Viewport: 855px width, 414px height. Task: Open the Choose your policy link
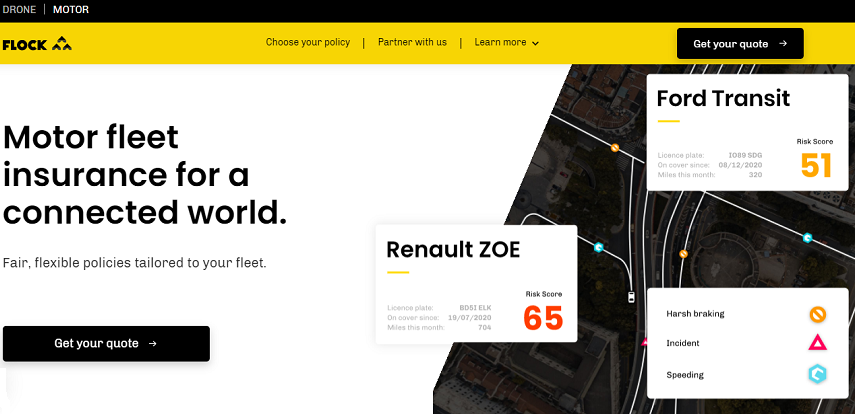(307, 43)
